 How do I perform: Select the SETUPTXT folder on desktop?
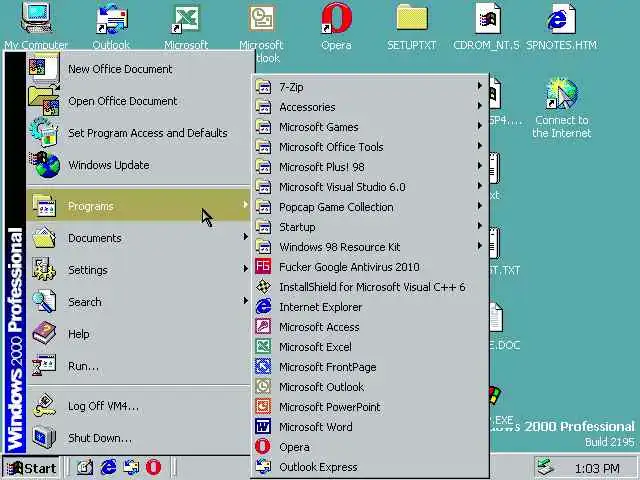tap(412, 18)
